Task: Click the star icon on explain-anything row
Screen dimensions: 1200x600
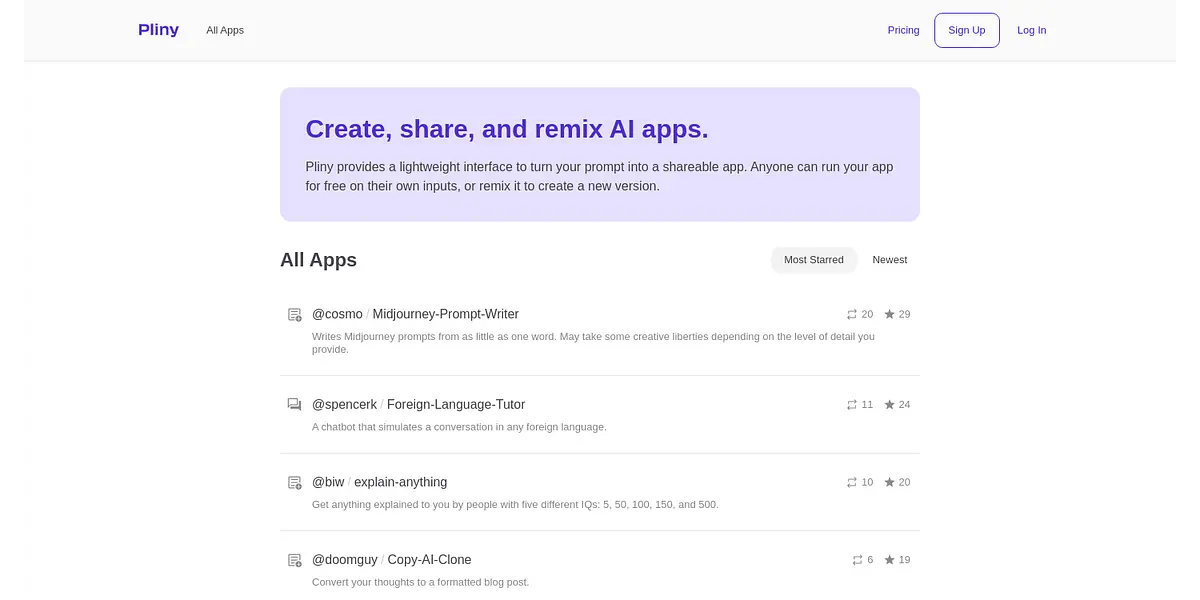Action: click(x=890, y=483)
